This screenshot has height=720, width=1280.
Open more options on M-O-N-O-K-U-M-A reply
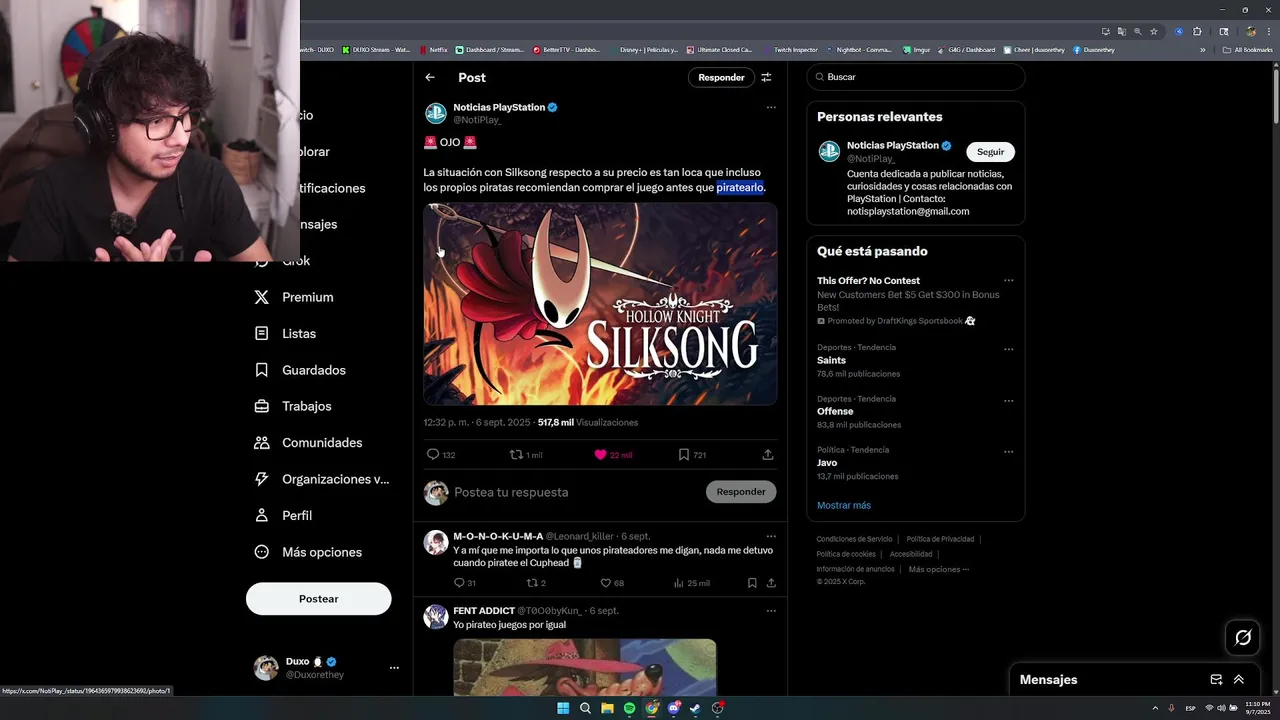770,536
